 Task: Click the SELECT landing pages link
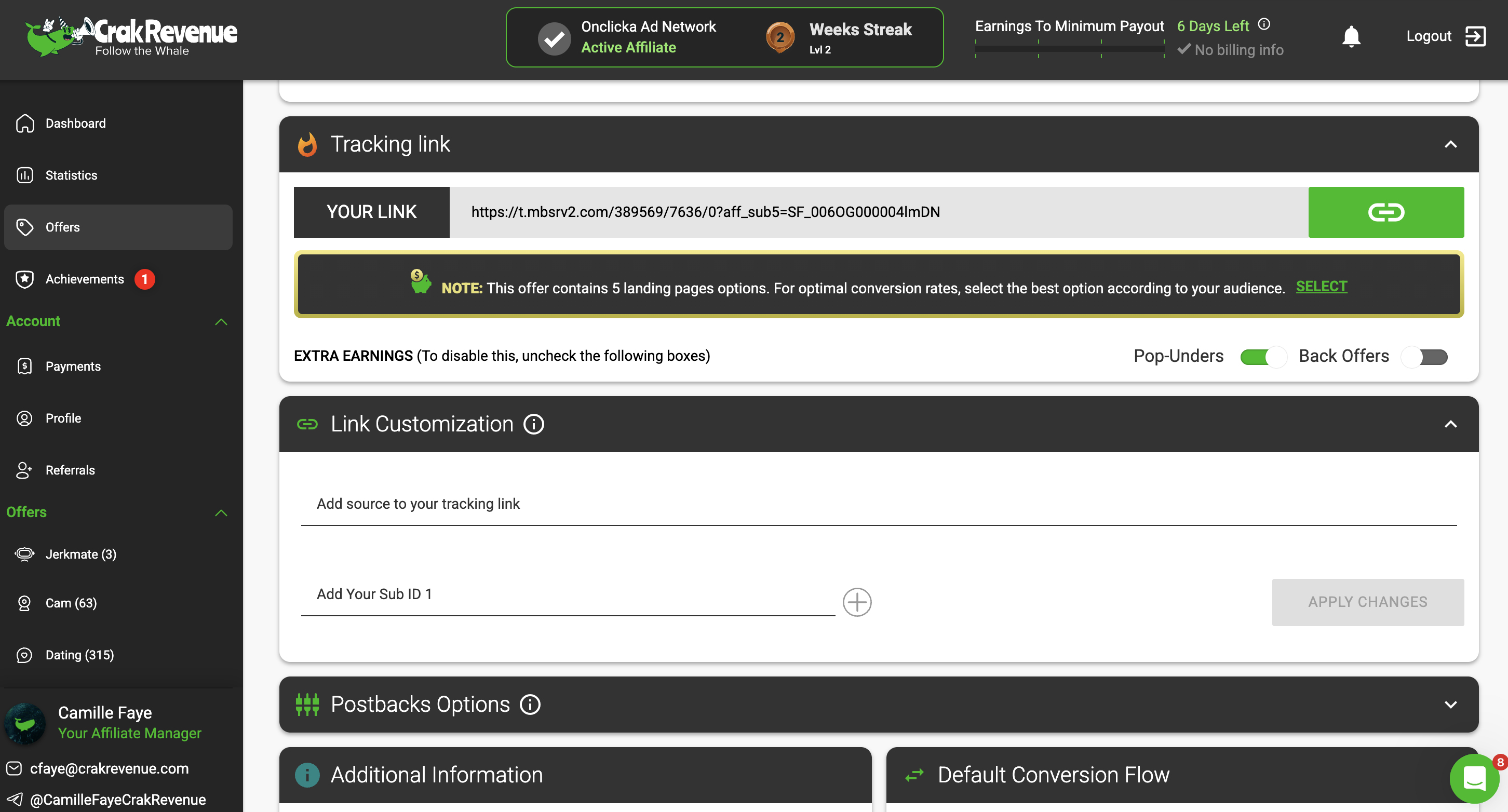(1321, 286)
